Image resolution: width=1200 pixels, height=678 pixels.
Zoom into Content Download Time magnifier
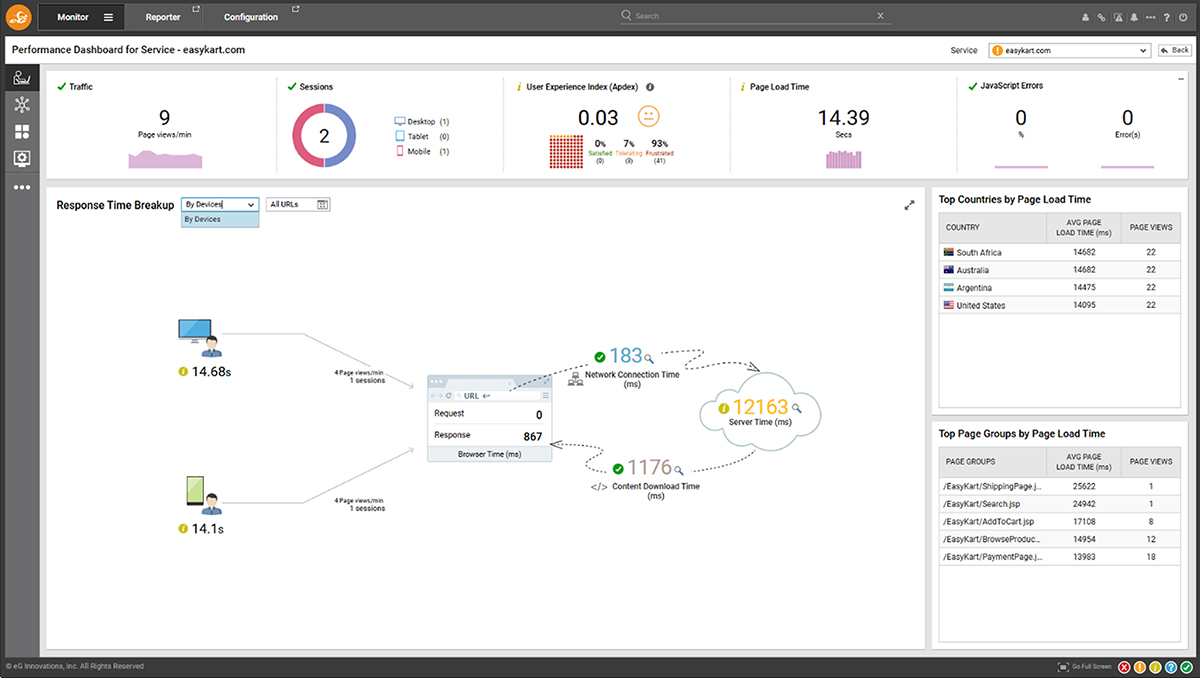pyautogui.click(x=679, y=470)
